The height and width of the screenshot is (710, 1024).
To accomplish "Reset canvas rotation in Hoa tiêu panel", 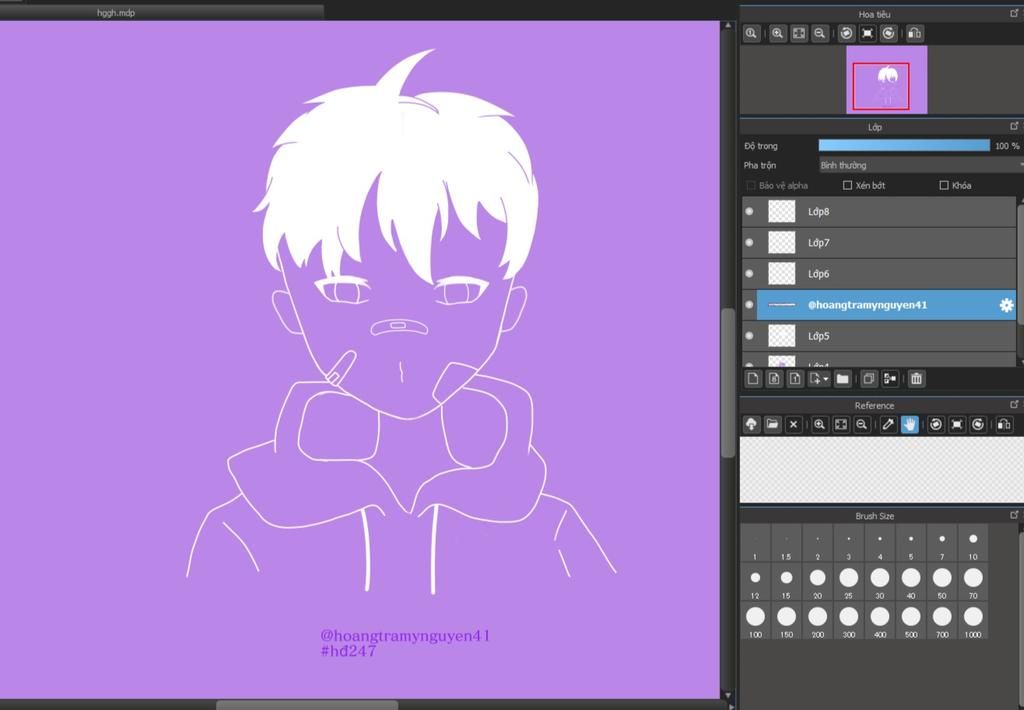I will coord(867,33).
